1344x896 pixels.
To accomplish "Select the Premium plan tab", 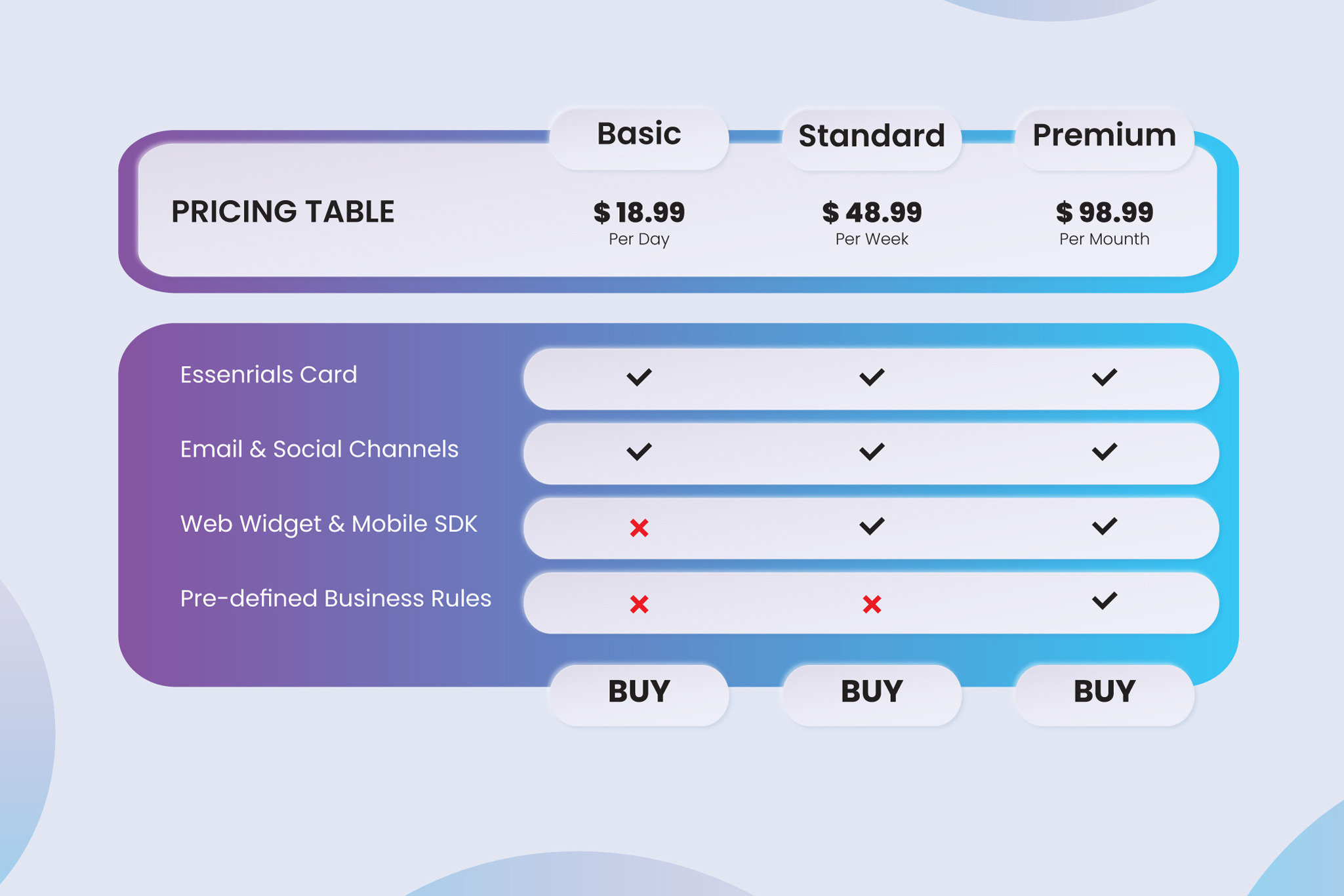I will (1104, 136).
